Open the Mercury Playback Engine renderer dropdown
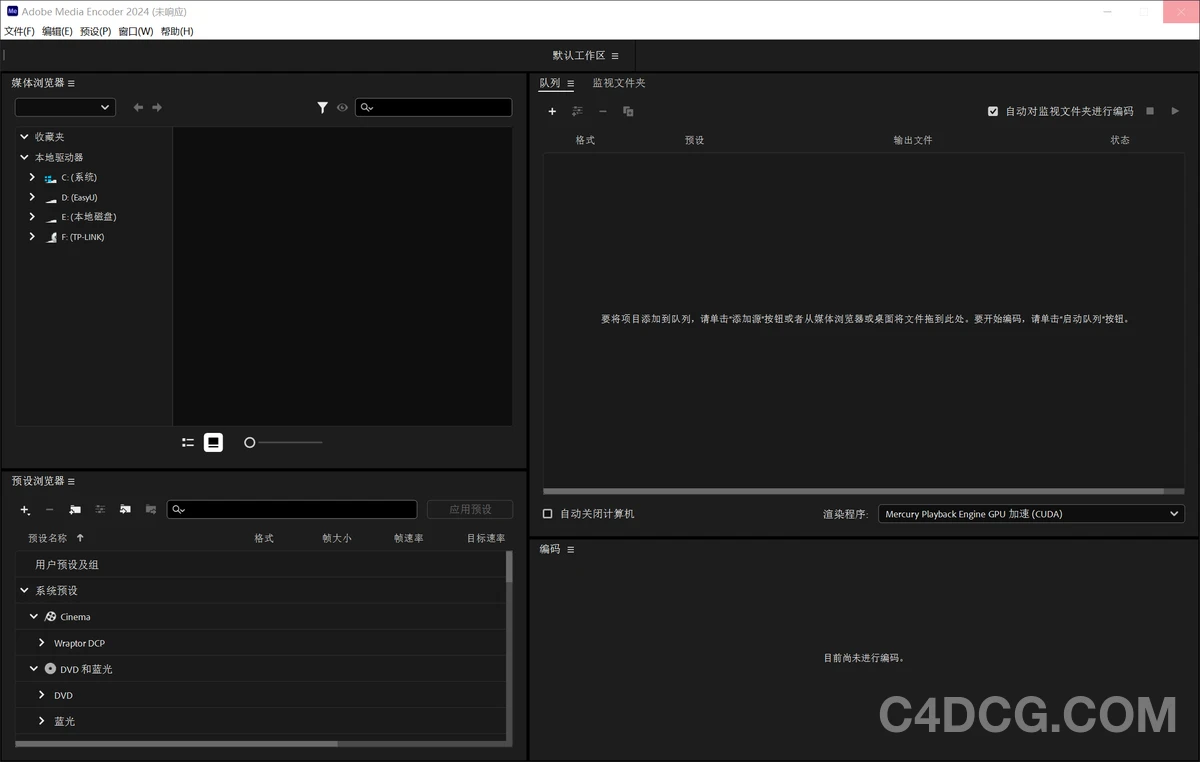The width and height of the screenshot is (1200, 762). (x=1030, y=513)
